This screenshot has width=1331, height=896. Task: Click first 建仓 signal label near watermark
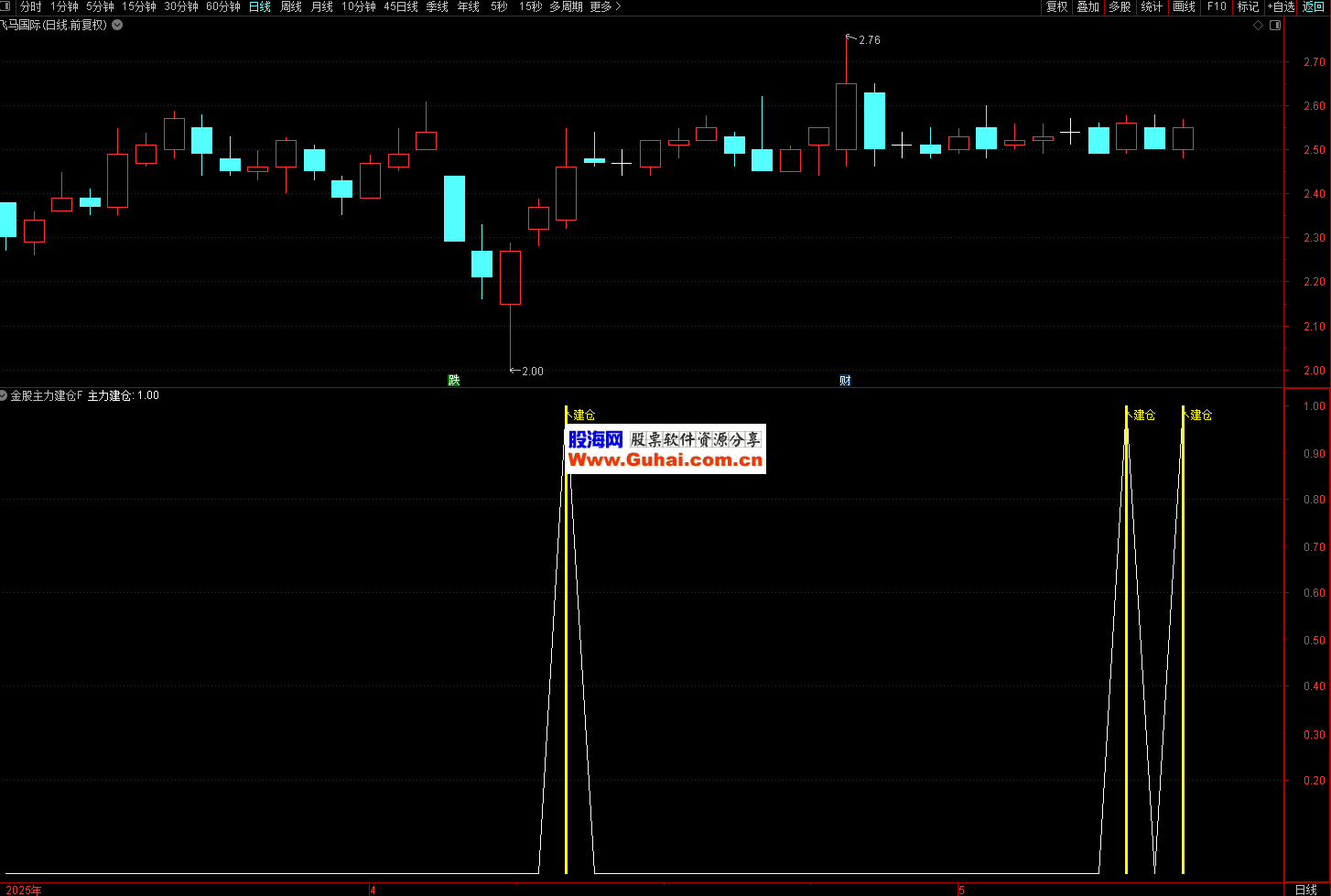tap(584, 416)
